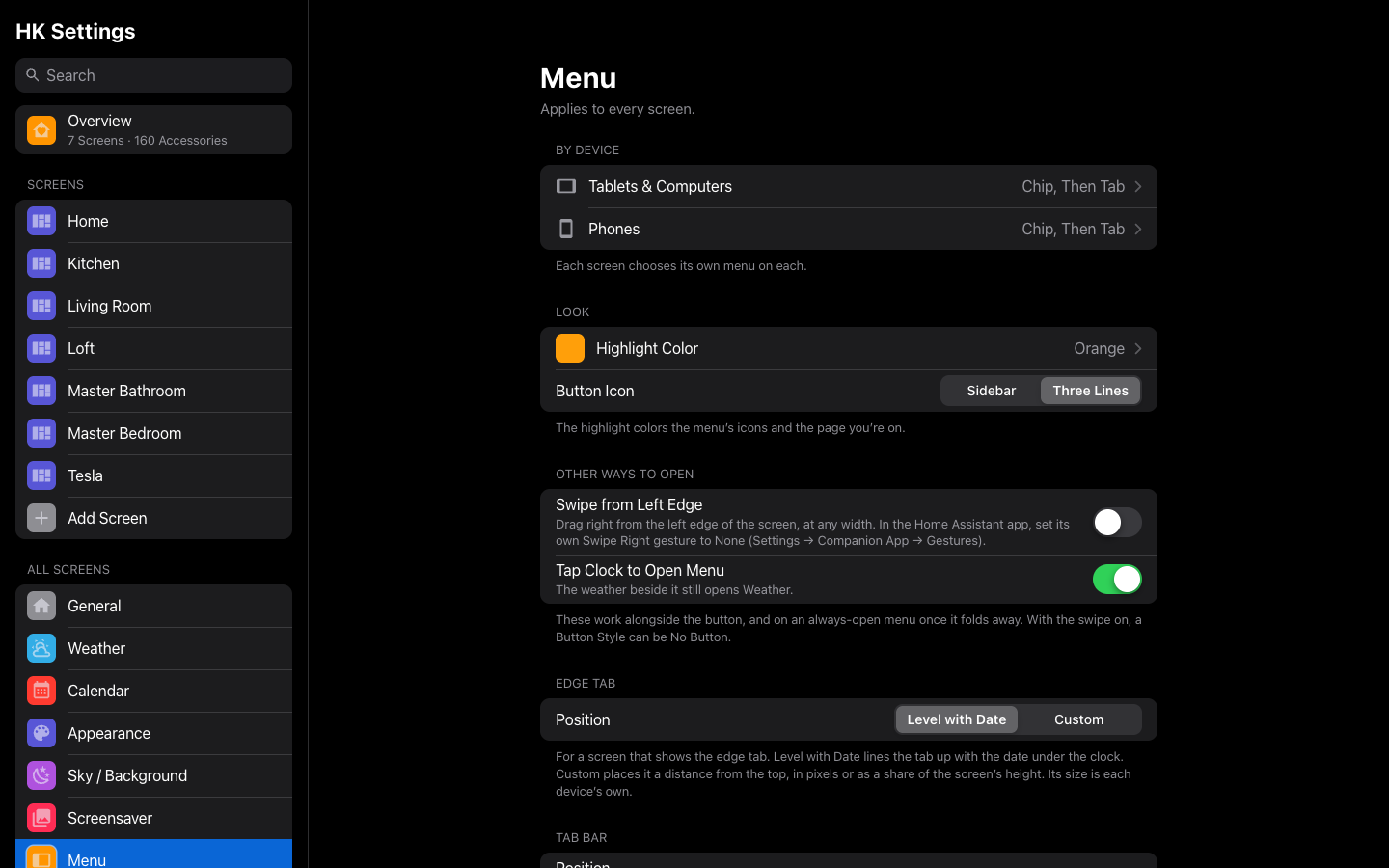Image resolution: width=1389 pixels, height=868 pixels.
Task: Click the Button Icon label
Action: (594, 391)
